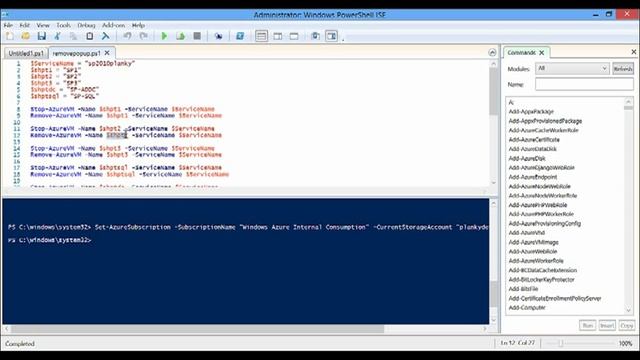The image size is (640, 360).
Task: Select Add-AzureDataDisk command
Action: [x=532, y=149]
